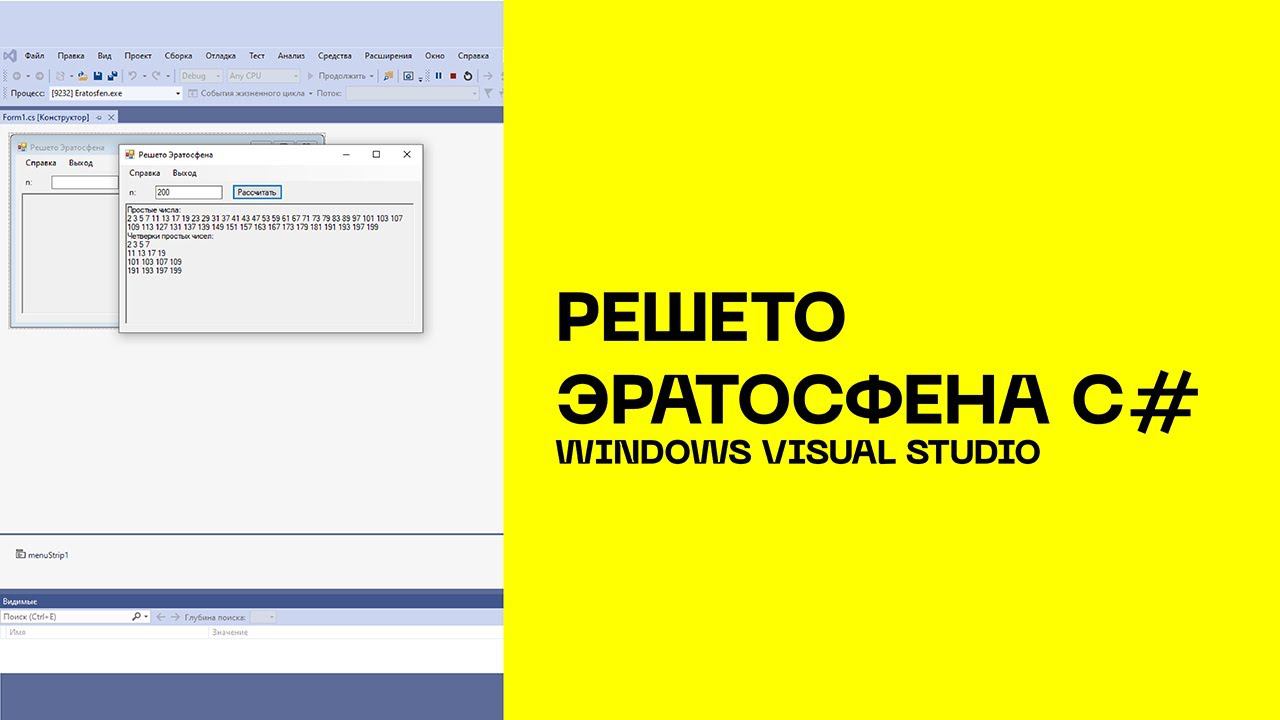Click Справка in the designer form menu
This screenshot has width=1280, height=720.
[41, 163]
